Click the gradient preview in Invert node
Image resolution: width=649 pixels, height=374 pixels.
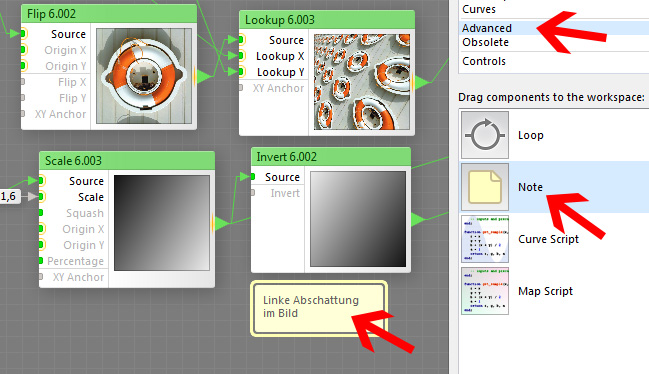(358, 219)
